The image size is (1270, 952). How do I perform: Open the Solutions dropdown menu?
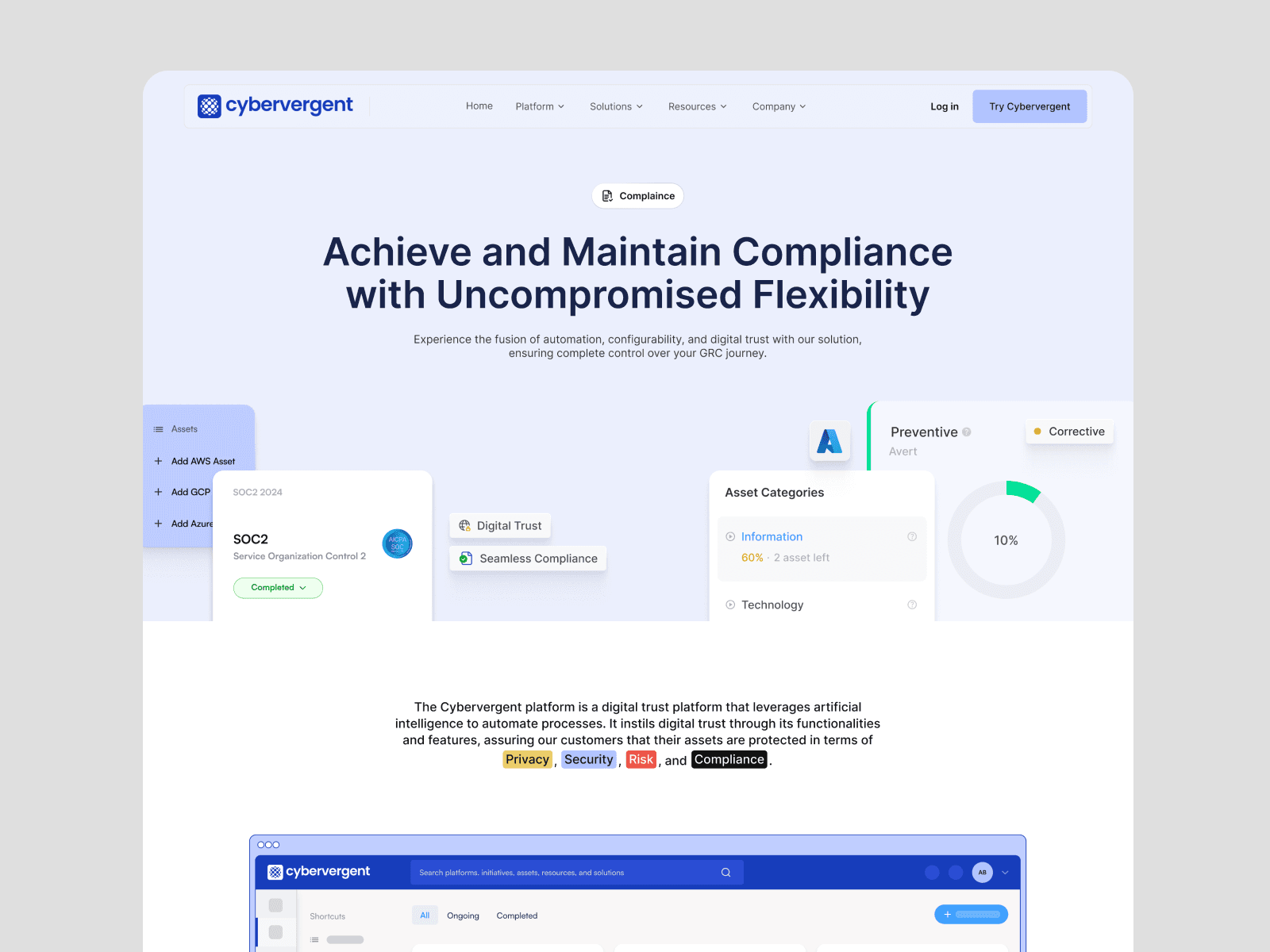click(x=617, y=106)
